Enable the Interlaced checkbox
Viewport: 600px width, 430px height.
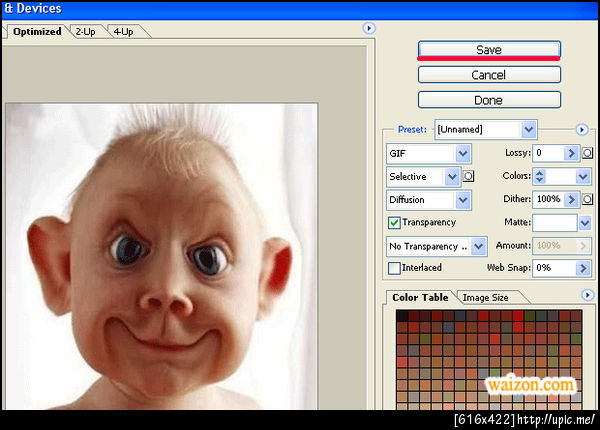tap(394, 268)
